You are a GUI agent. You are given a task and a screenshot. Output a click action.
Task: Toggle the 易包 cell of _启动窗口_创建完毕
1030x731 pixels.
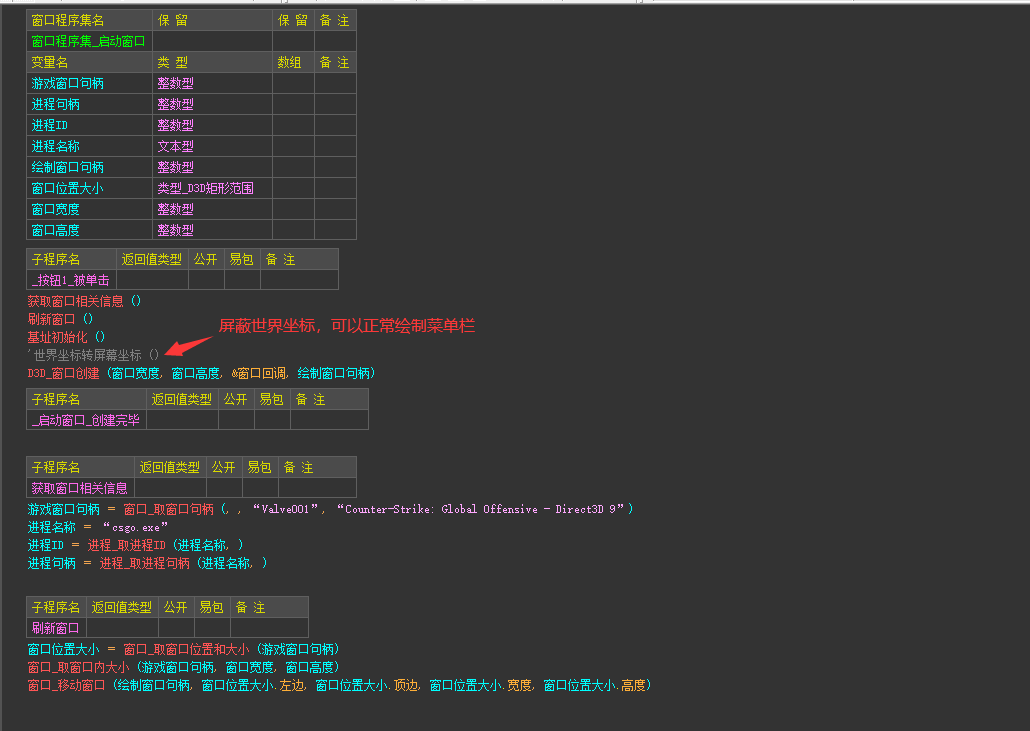point(272,420)
